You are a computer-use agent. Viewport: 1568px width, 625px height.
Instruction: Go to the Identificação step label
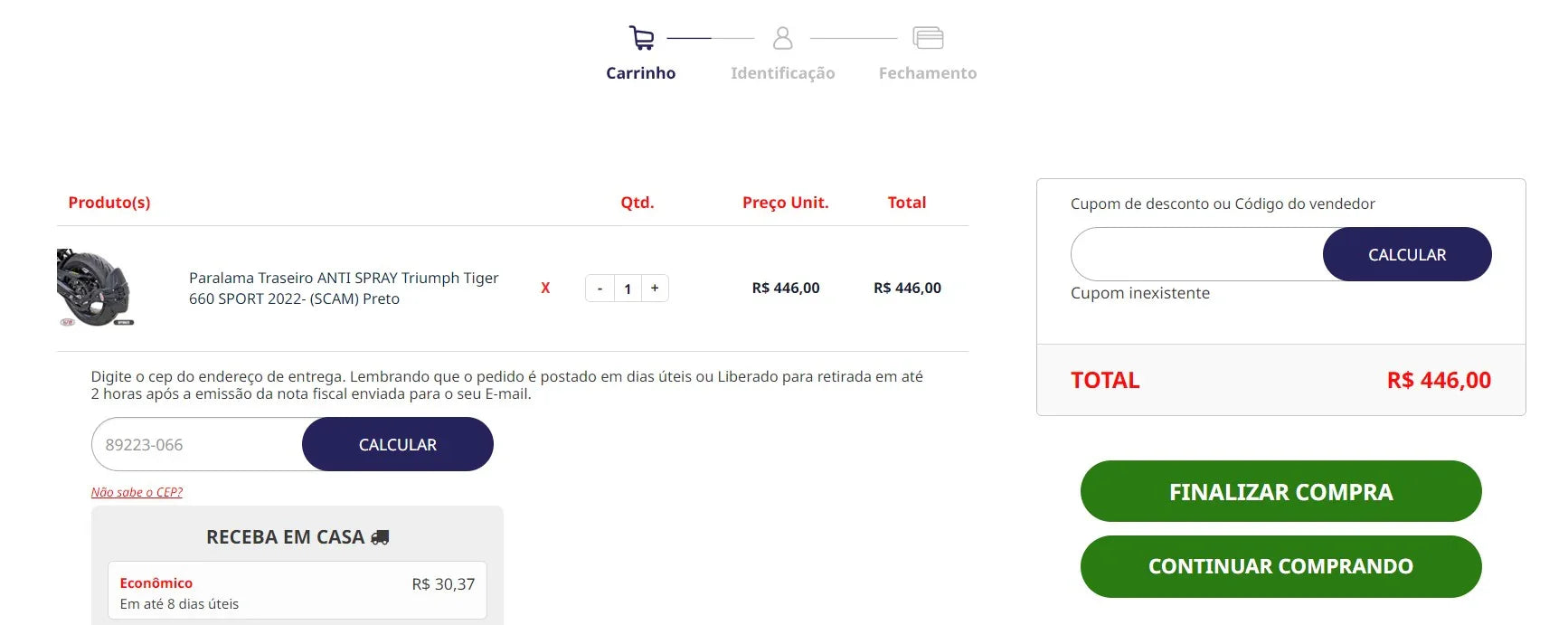(x=782, y=73)
